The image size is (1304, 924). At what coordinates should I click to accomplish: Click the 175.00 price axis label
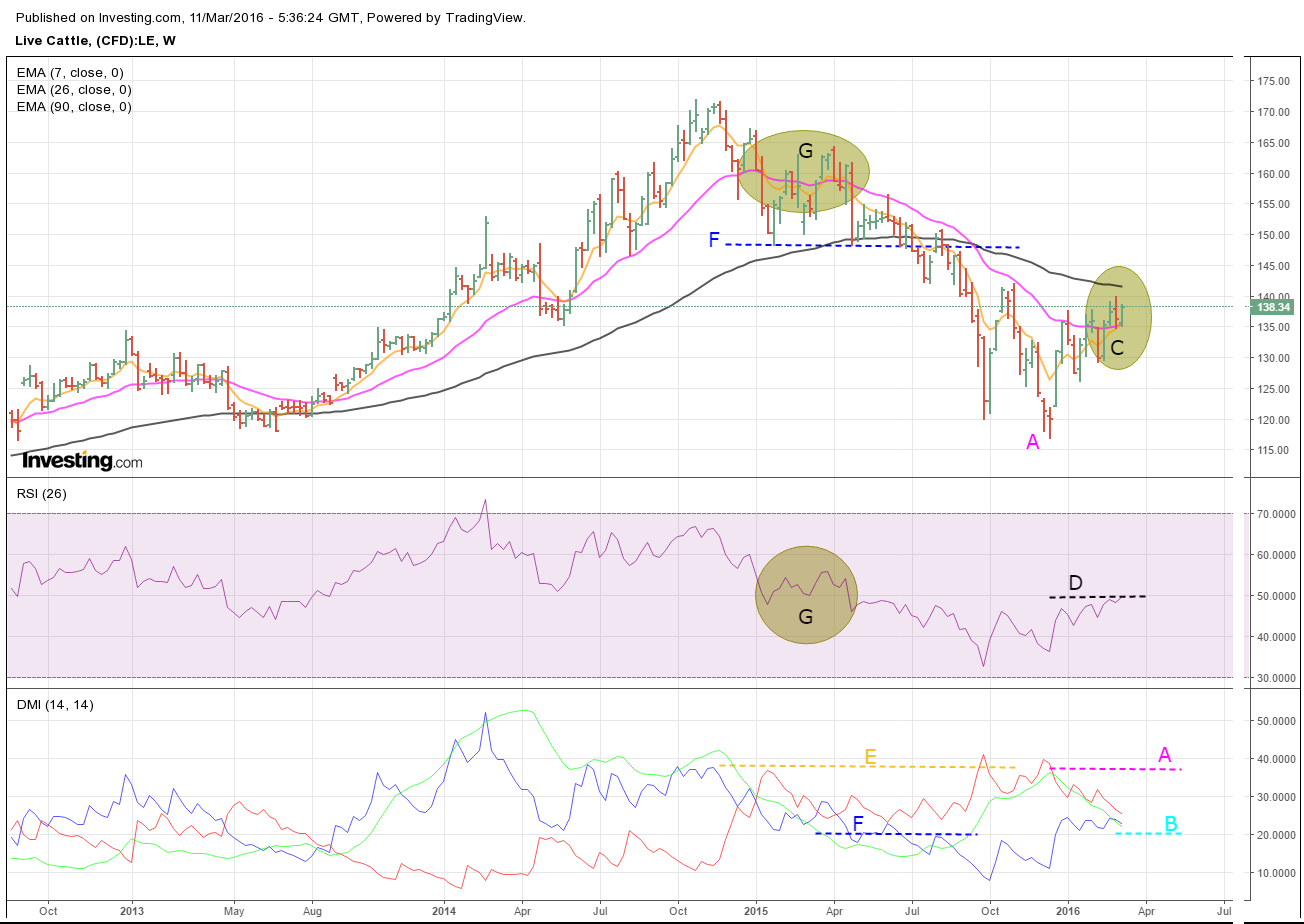click(1275, 81)
